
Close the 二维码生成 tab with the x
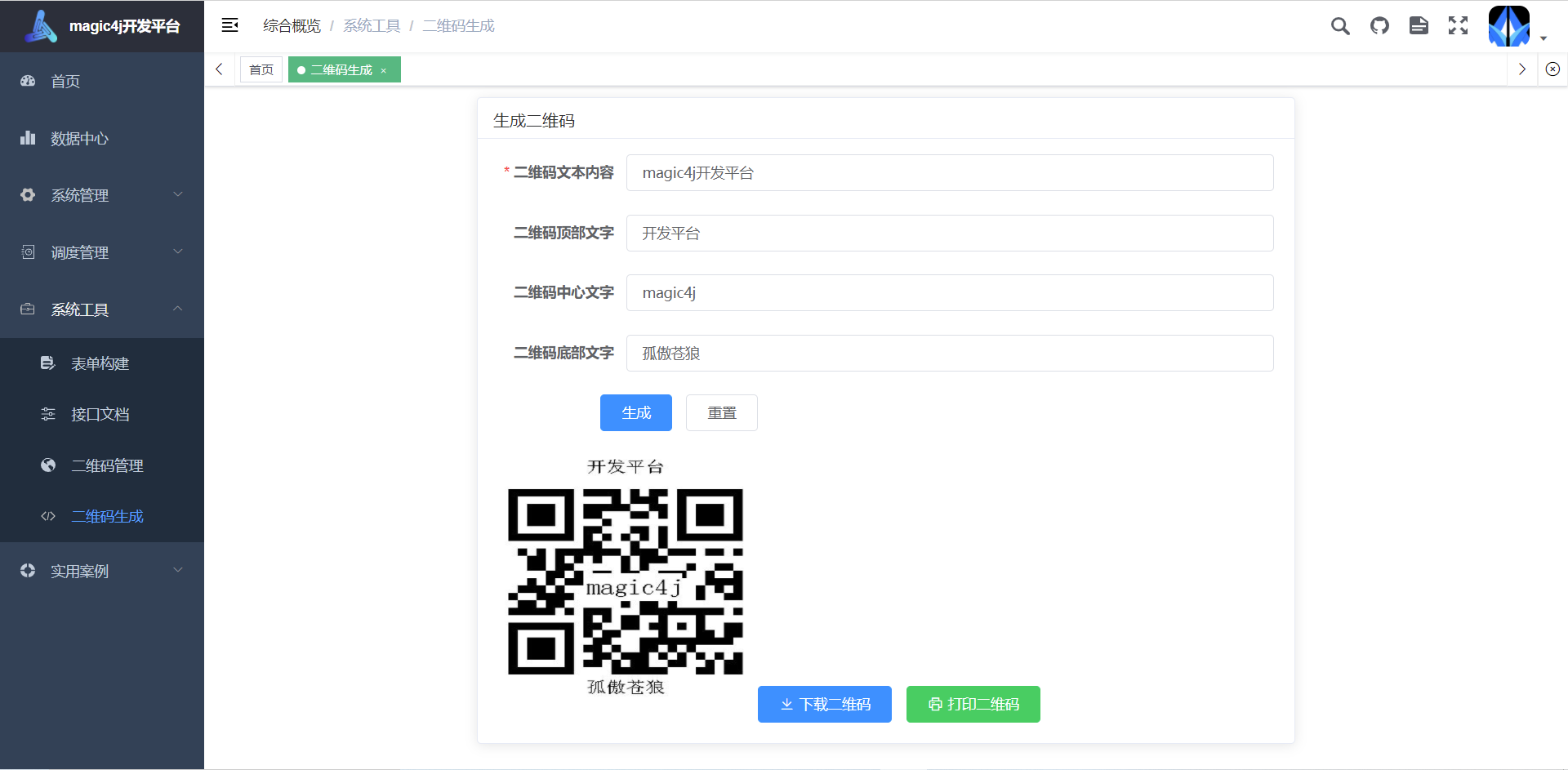coord(384,71)
